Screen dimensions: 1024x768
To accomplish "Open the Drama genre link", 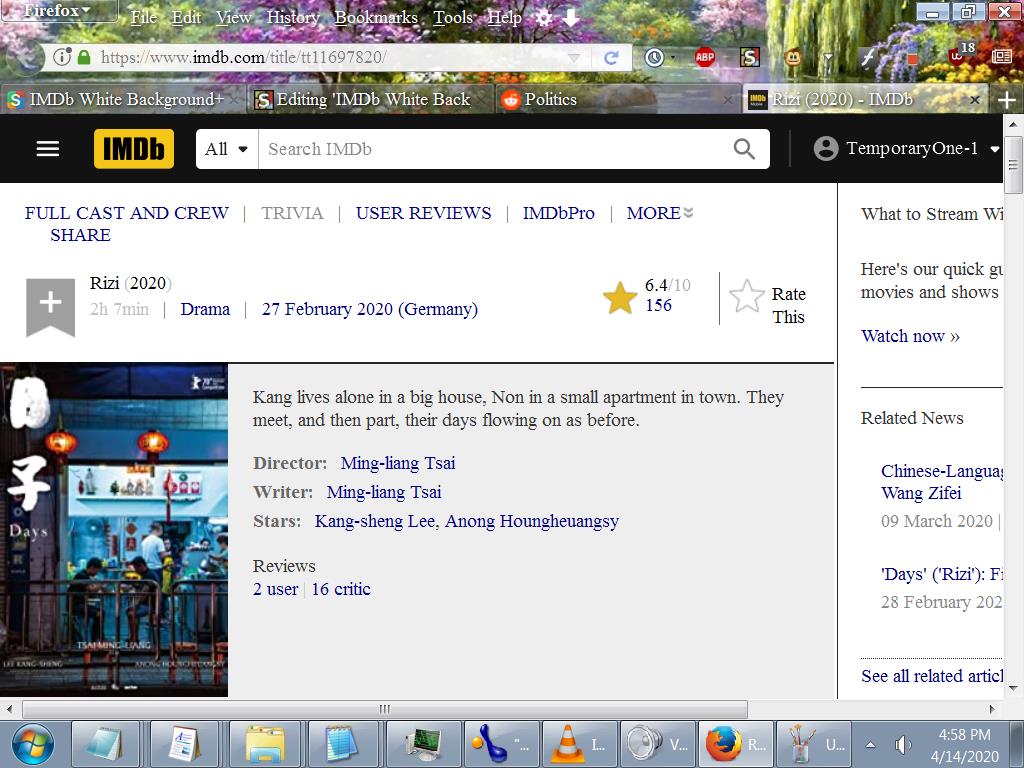I will pyautogui.click(x=205, y=309).
